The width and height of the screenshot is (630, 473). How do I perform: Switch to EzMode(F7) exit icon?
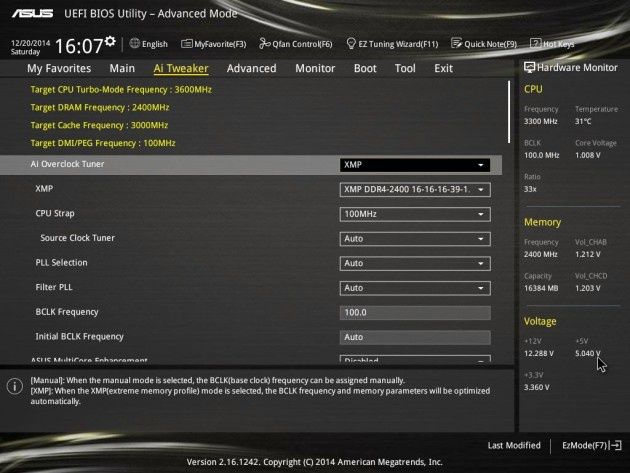click(616, 445)
